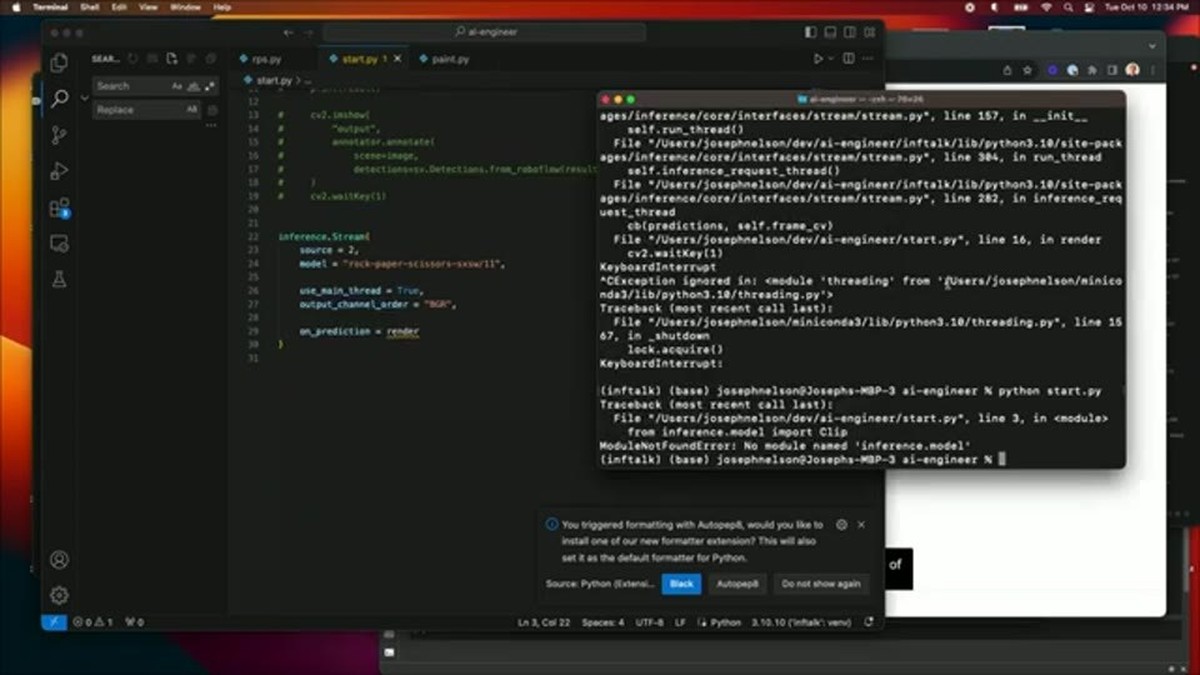Open the Manage gear icon
Viewport: 1200px width, 675px height.
click(59, 596)
